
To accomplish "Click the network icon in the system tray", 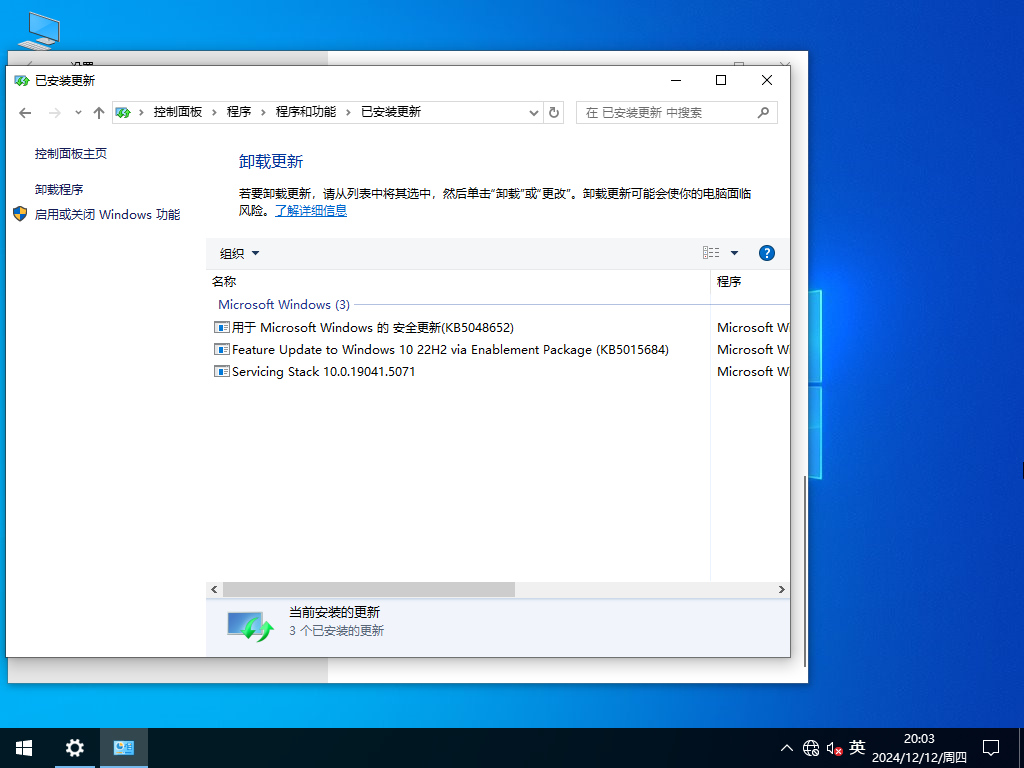I will click(811, 748).
